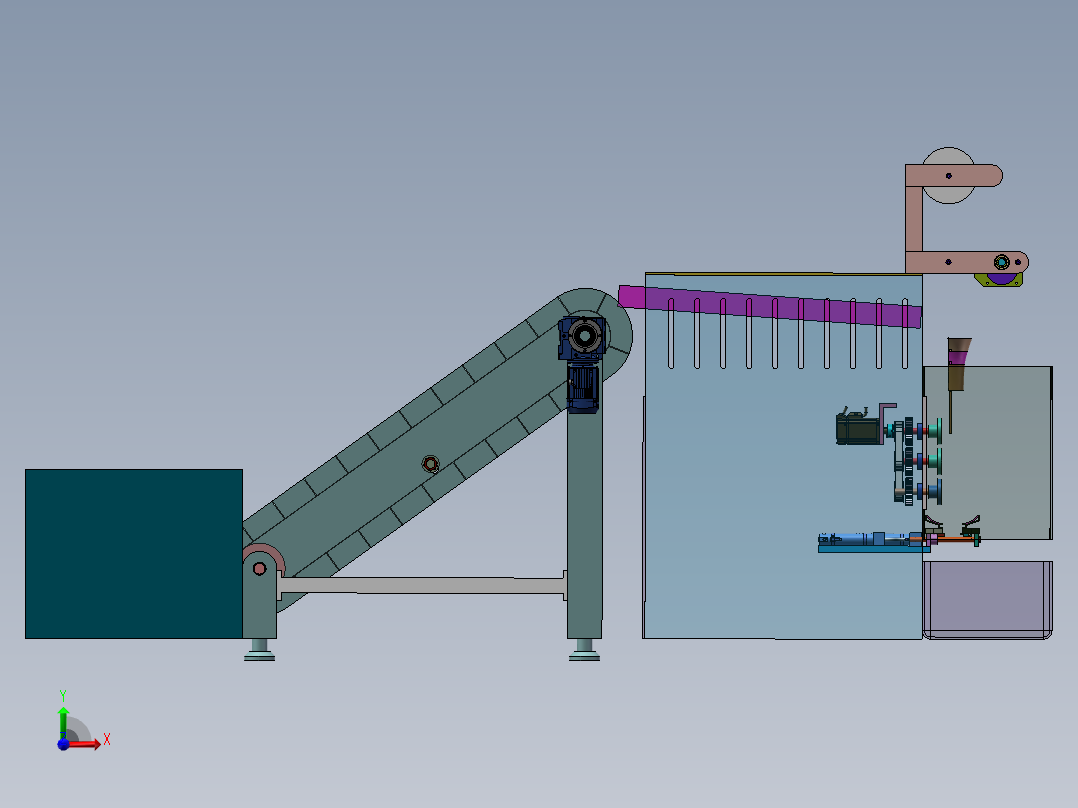Select the magenta inclined chute bar

[769, 306]
